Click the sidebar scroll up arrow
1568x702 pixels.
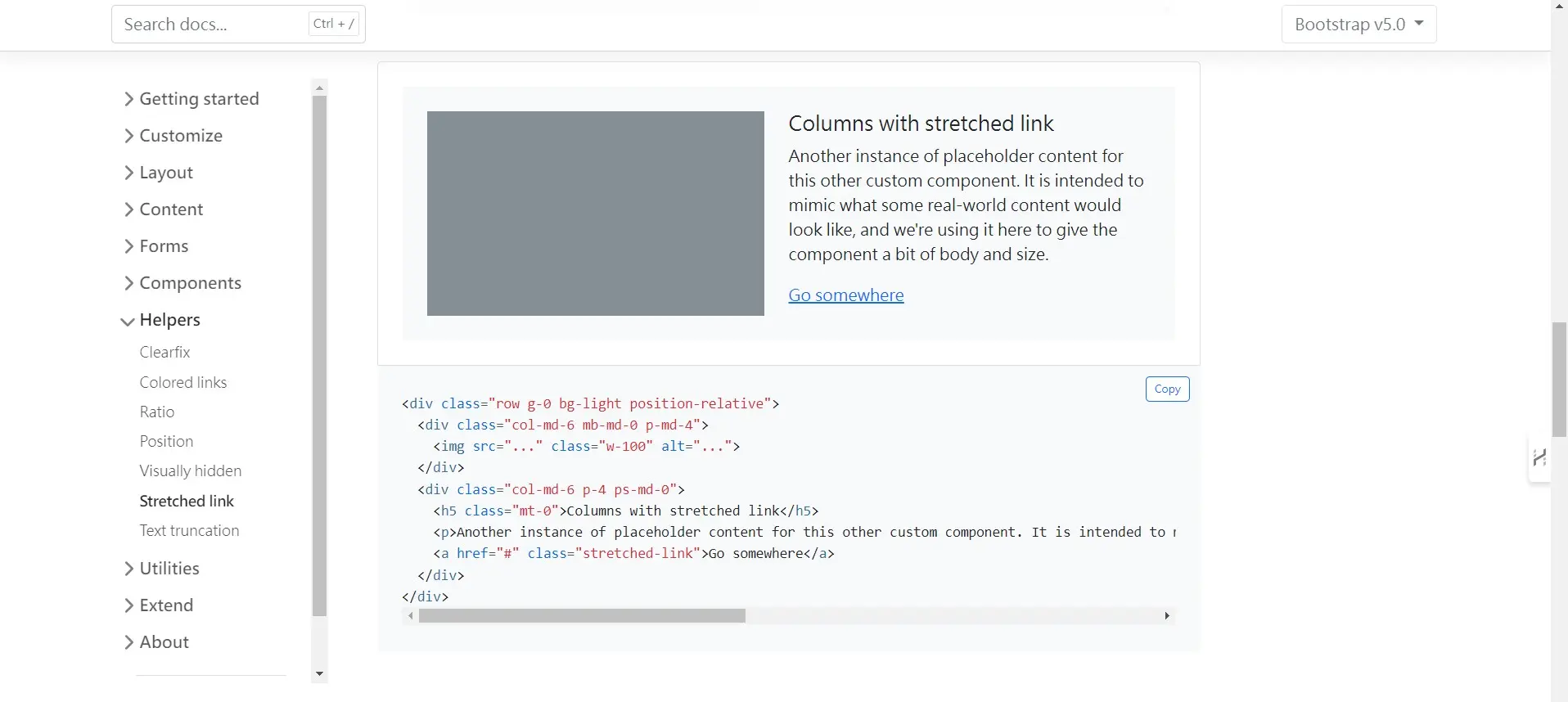(x=319, y=88)
